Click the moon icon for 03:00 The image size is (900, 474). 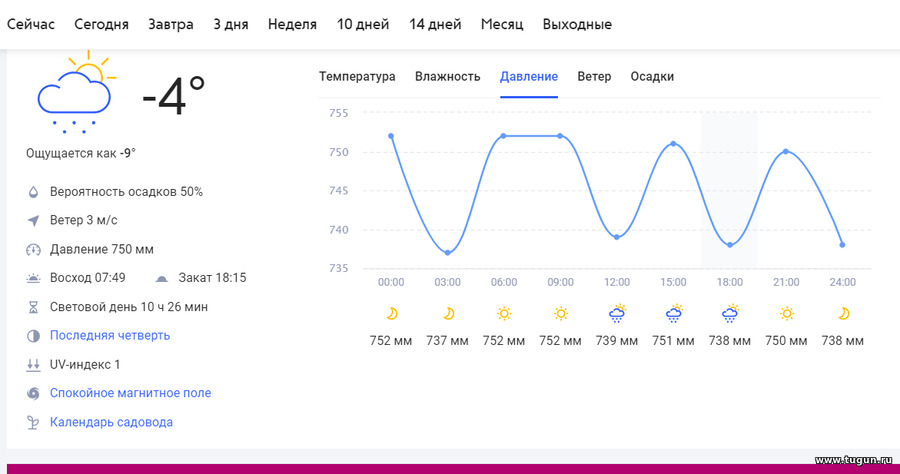pos(448,313)
